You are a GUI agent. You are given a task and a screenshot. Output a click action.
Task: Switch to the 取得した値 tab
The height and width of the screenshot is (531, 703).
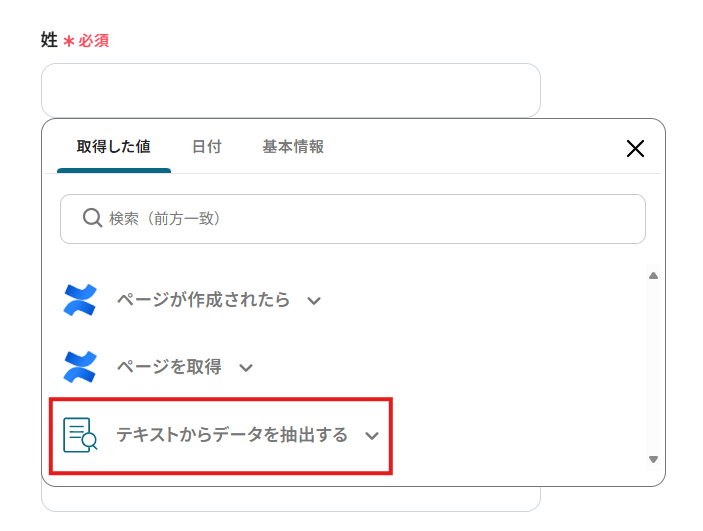(x=113, y=147)
